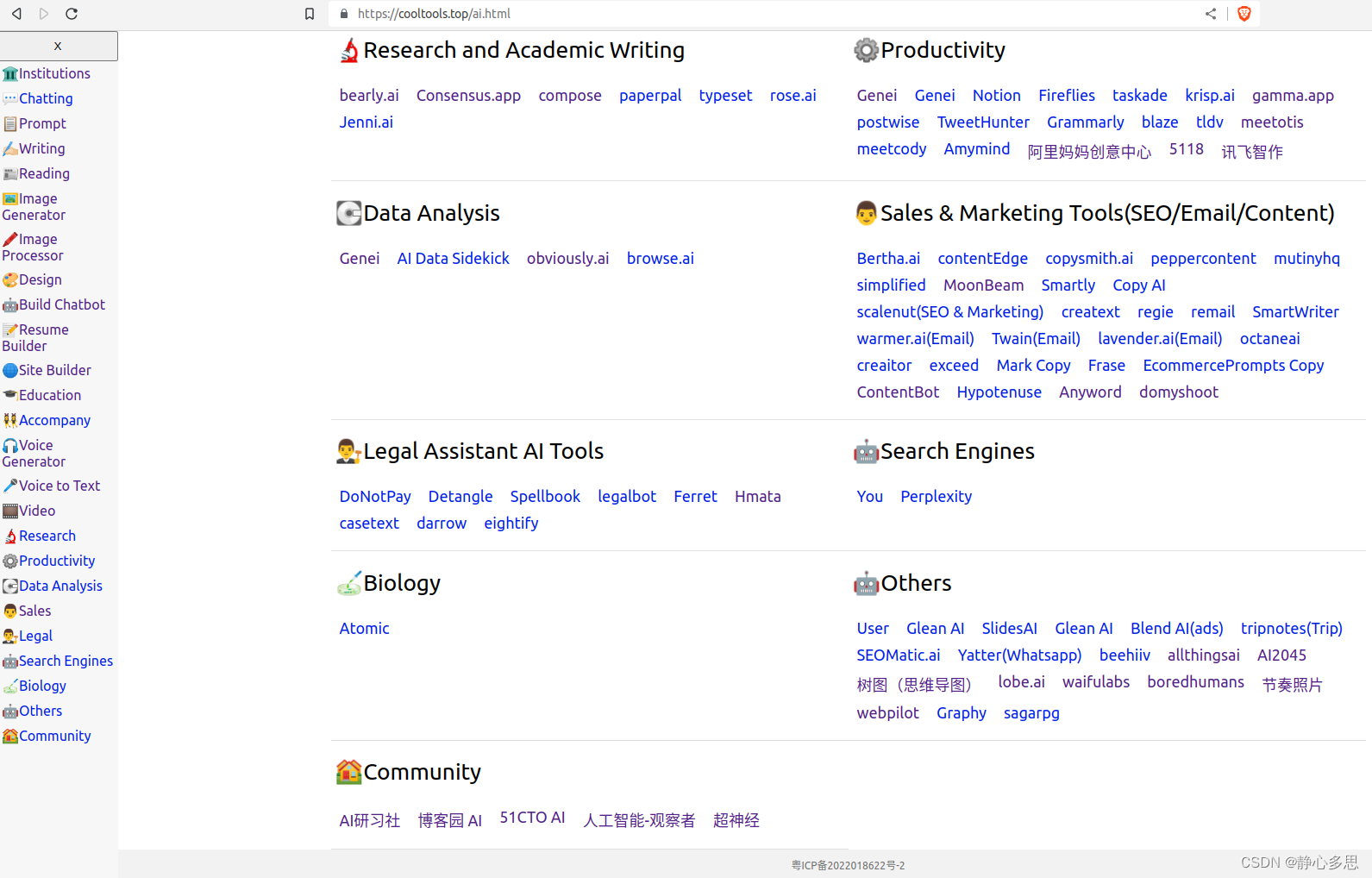
Task: Open the 51CTO AI community link
Action: click(x=532, y=818)
